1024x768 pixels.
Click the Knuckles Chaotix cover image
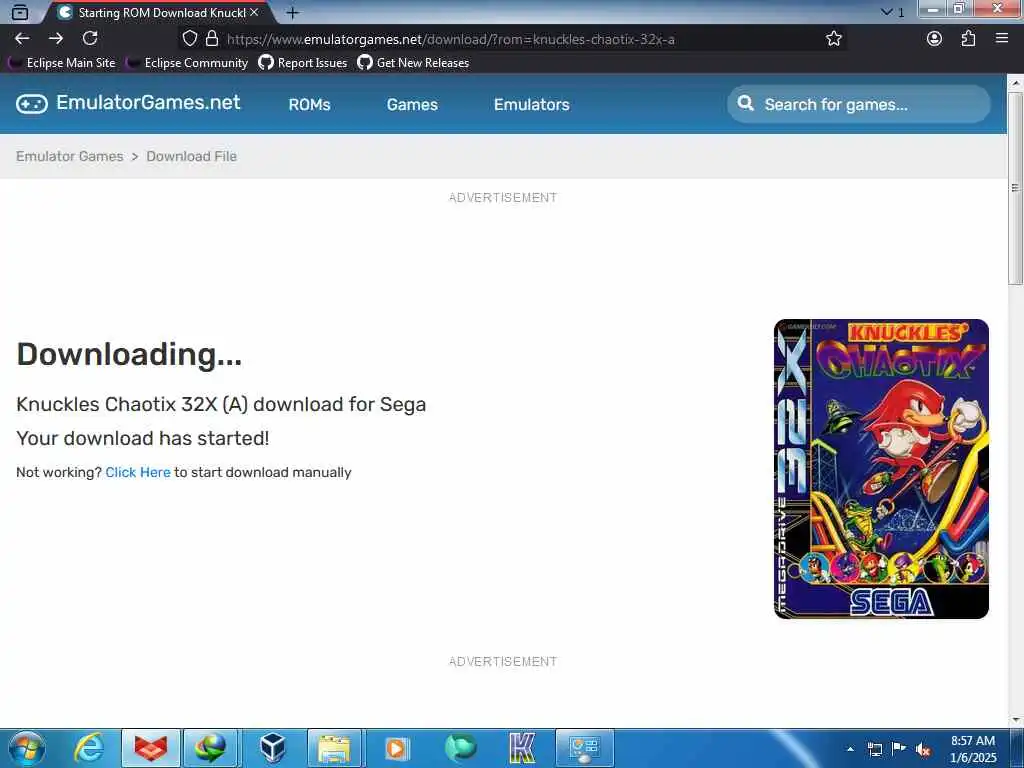coord(881,469)
